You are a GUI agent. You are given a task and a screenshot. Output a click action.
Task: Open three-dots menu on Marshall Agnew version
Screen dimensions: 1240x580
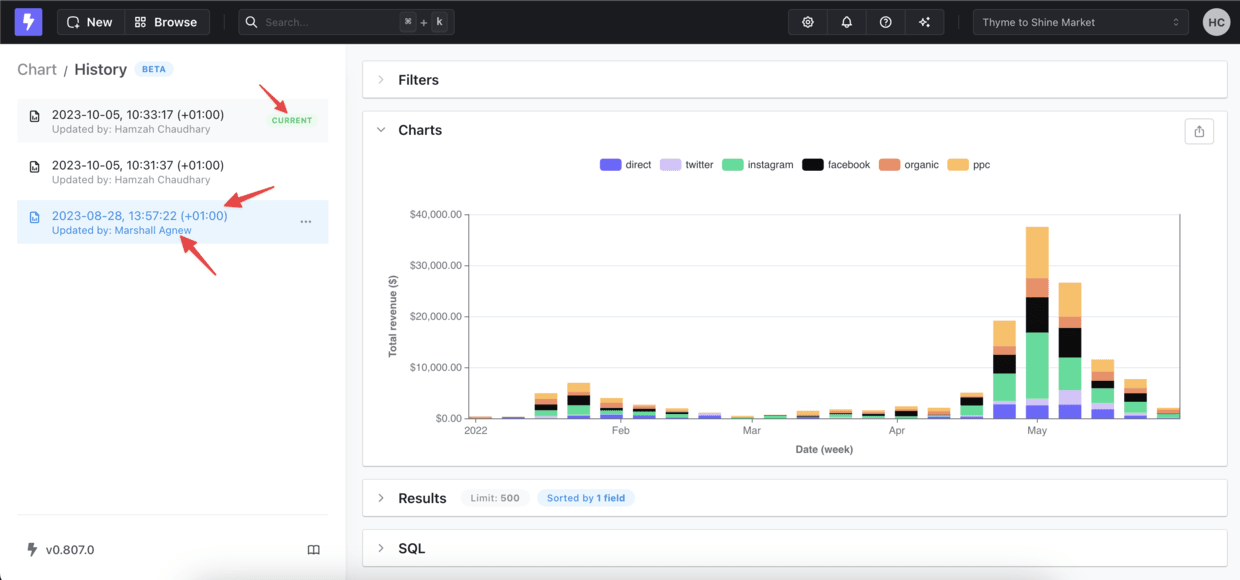(306, 222)
